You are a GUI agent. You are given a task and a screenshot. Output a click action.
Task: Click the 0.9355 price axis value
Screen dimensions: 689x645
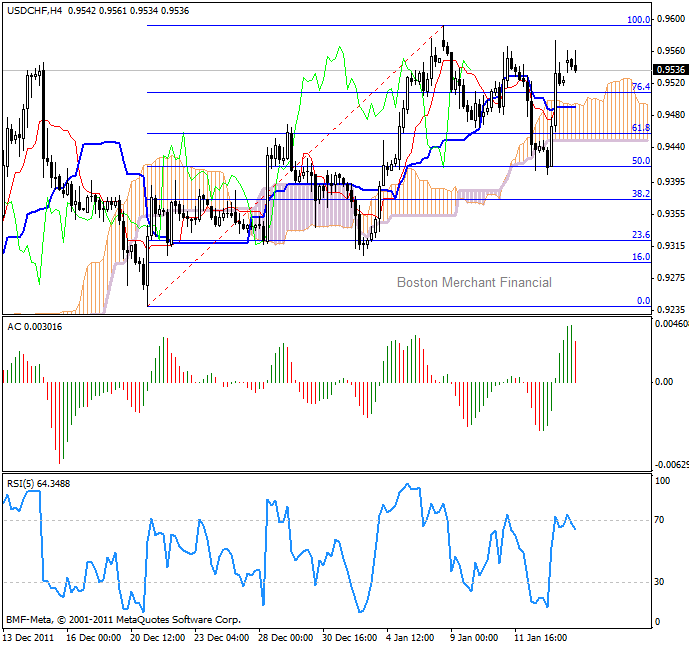(x=671, y=214)
